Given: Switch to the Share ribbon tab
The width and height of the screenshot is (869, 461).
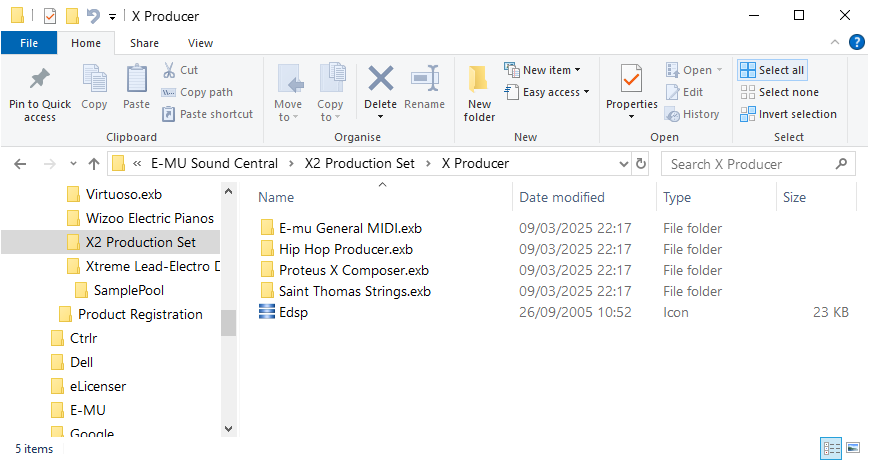Looking at the screenshot, I should [x=144, y=43].
